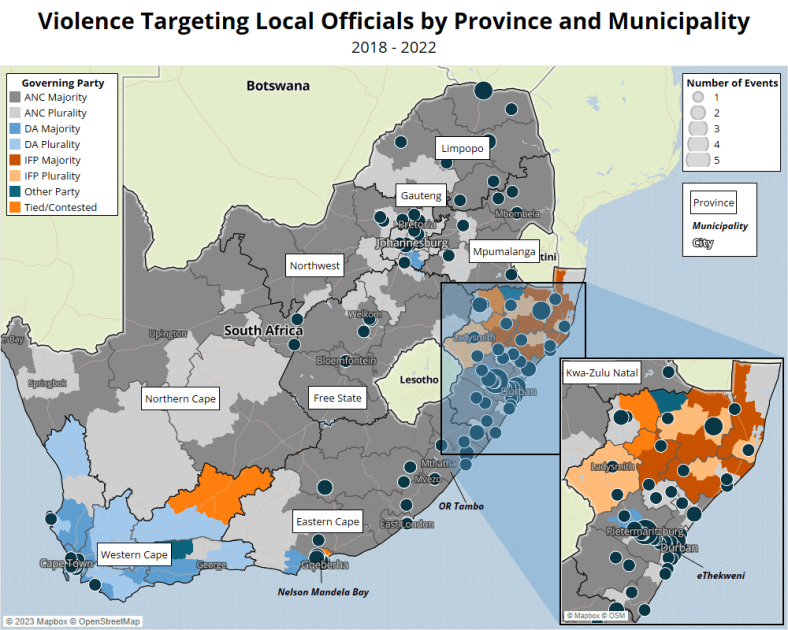Open the Mapbox attribution link at bottom left

click(x=41, y=621)
